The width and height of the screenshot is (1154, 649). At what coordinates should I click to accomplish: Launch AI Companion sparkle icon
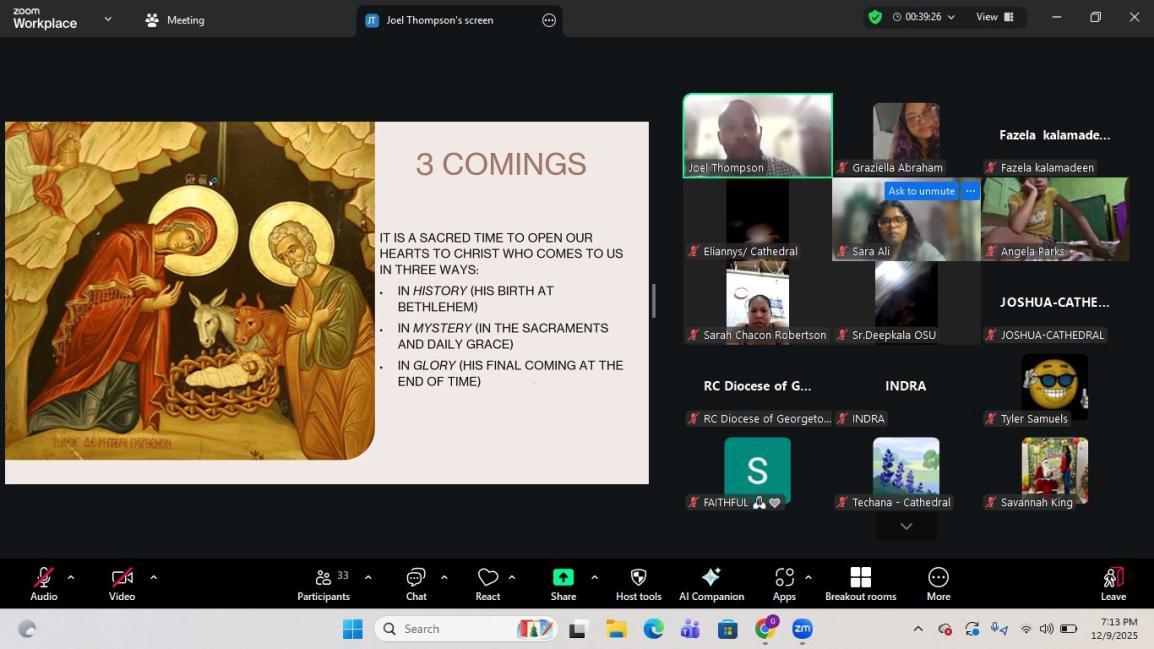point(711,578)
